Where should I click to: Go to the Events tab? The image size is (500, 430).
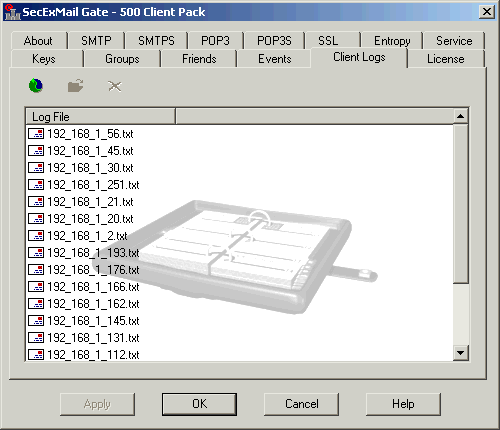point(275,59)
